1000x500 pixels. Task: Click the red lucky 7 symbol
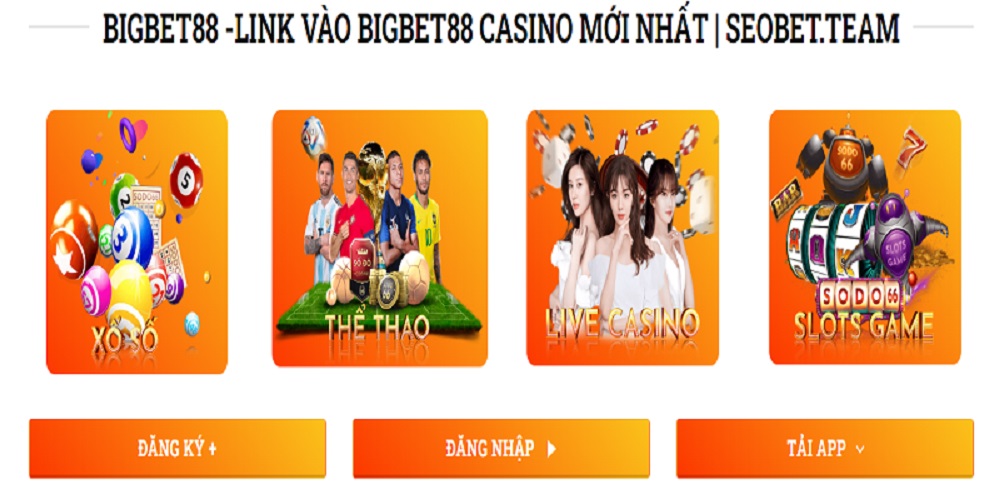[912, 148]
